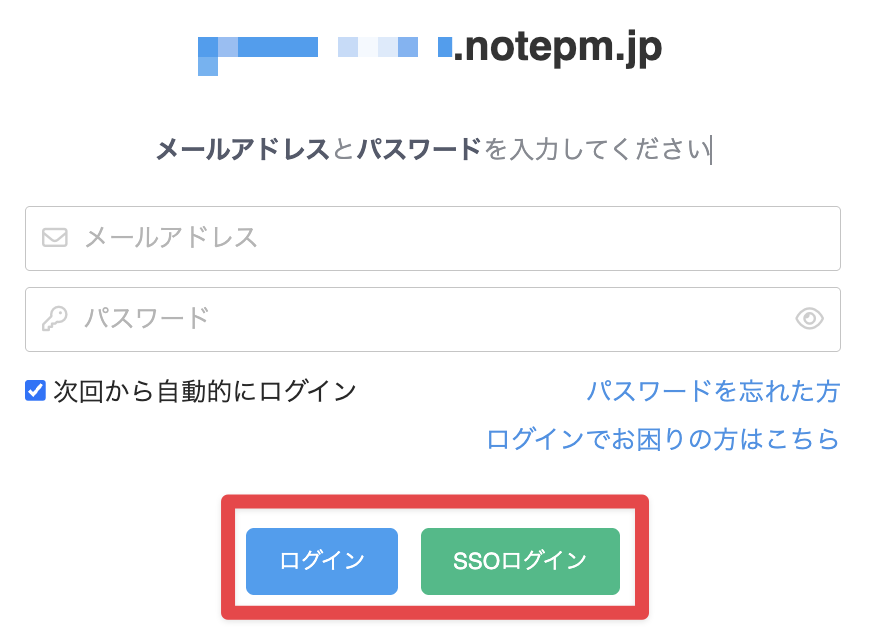Click the red highlight frame around buttons
This screenshot has width=888, height=628.
(435, 501)
